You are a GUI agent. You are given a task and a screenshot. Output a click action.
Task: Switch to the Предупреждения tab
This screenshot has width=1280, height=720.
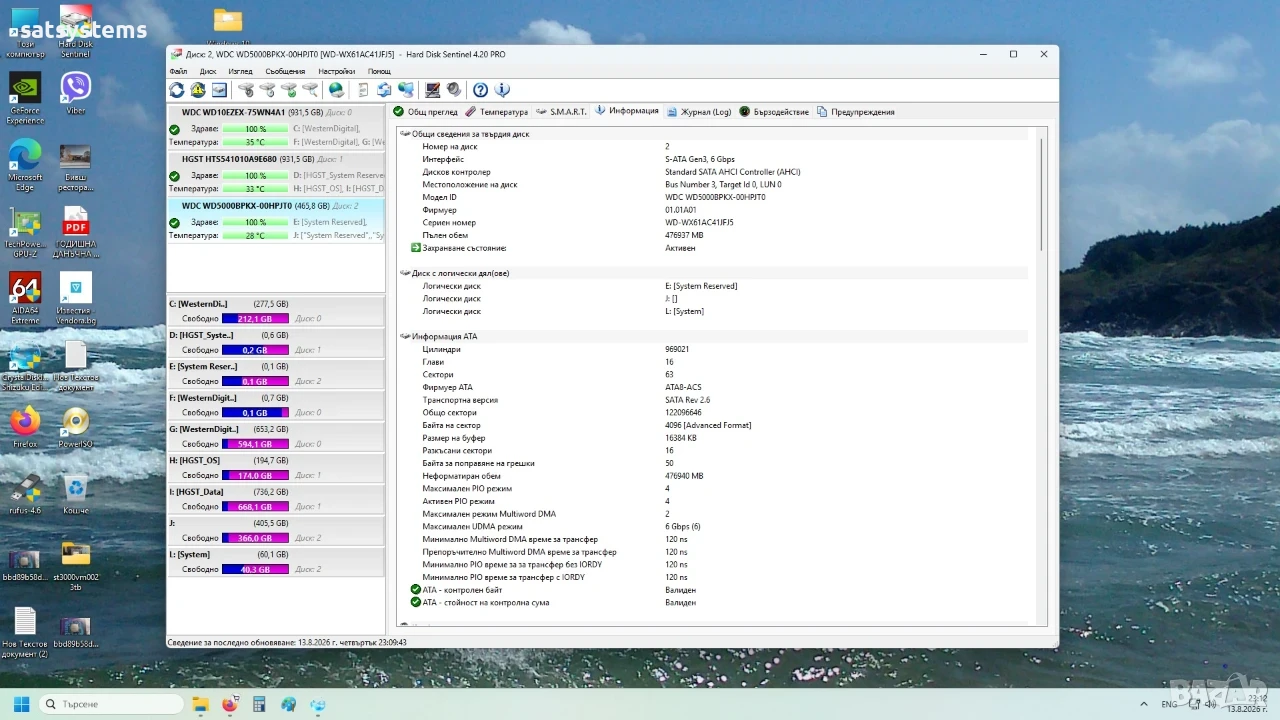[856, 112]
